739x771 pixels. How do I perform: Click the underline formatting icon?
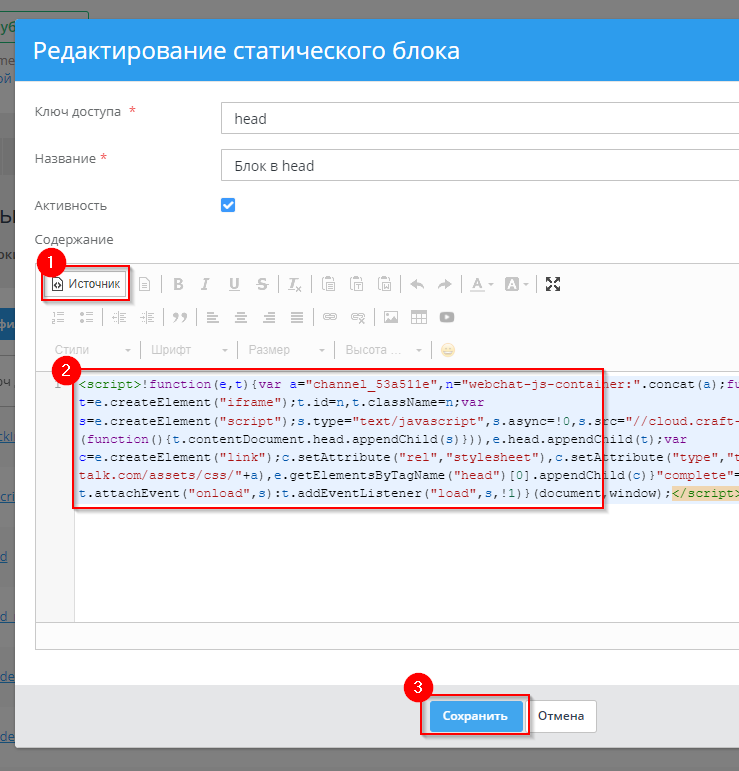click(x=234, y=284)
